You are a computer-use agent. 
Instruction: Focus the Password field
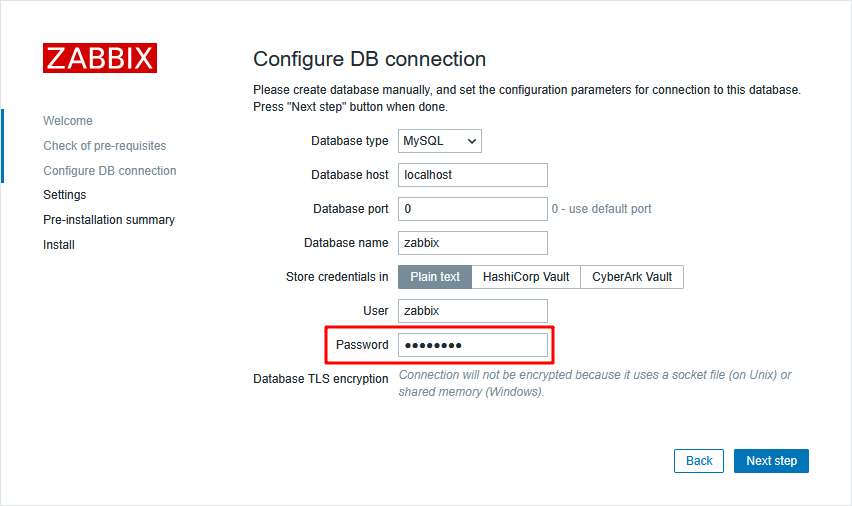point(472,345)
